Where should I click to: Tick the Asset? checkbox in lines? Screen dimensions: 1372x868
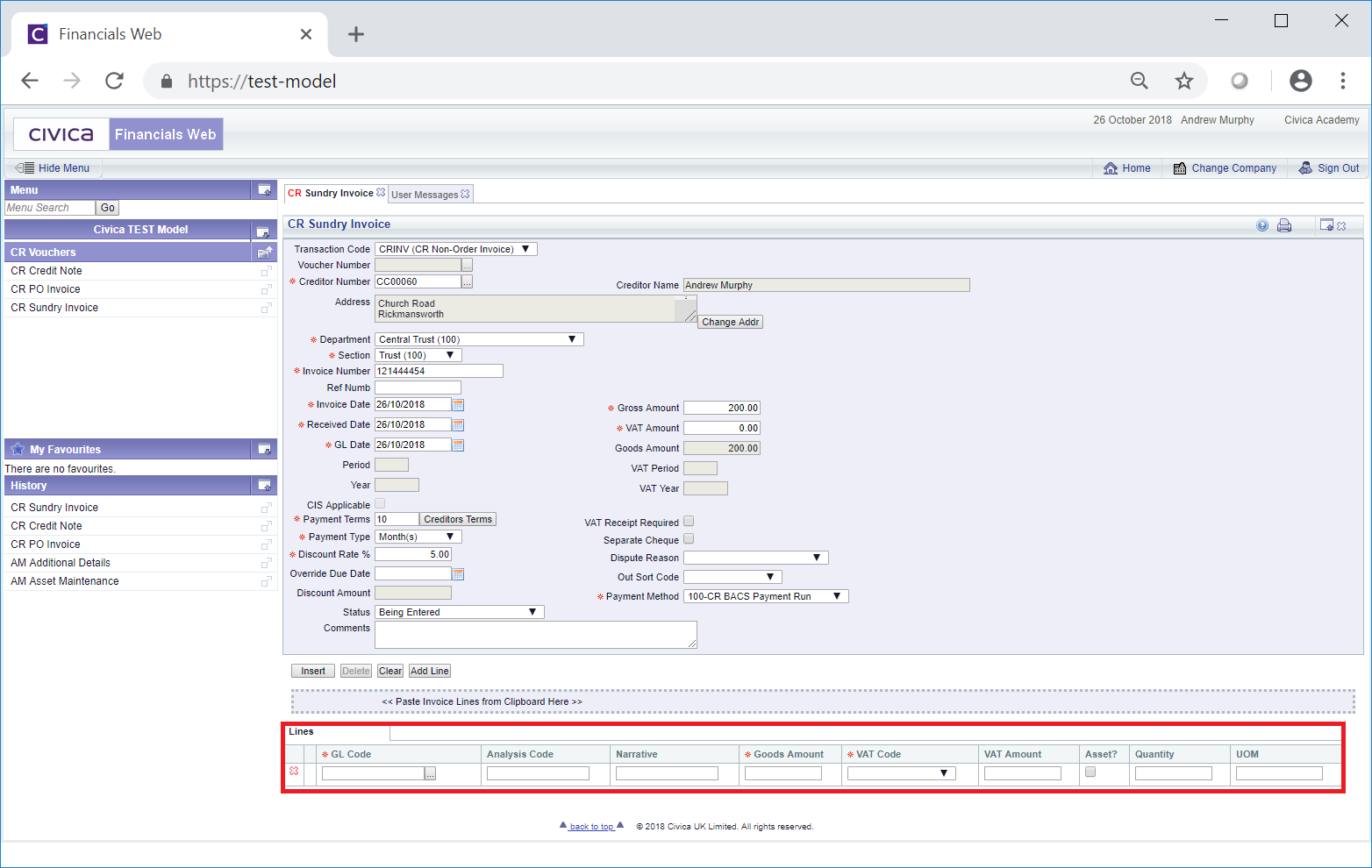[x=1090, y=772]
